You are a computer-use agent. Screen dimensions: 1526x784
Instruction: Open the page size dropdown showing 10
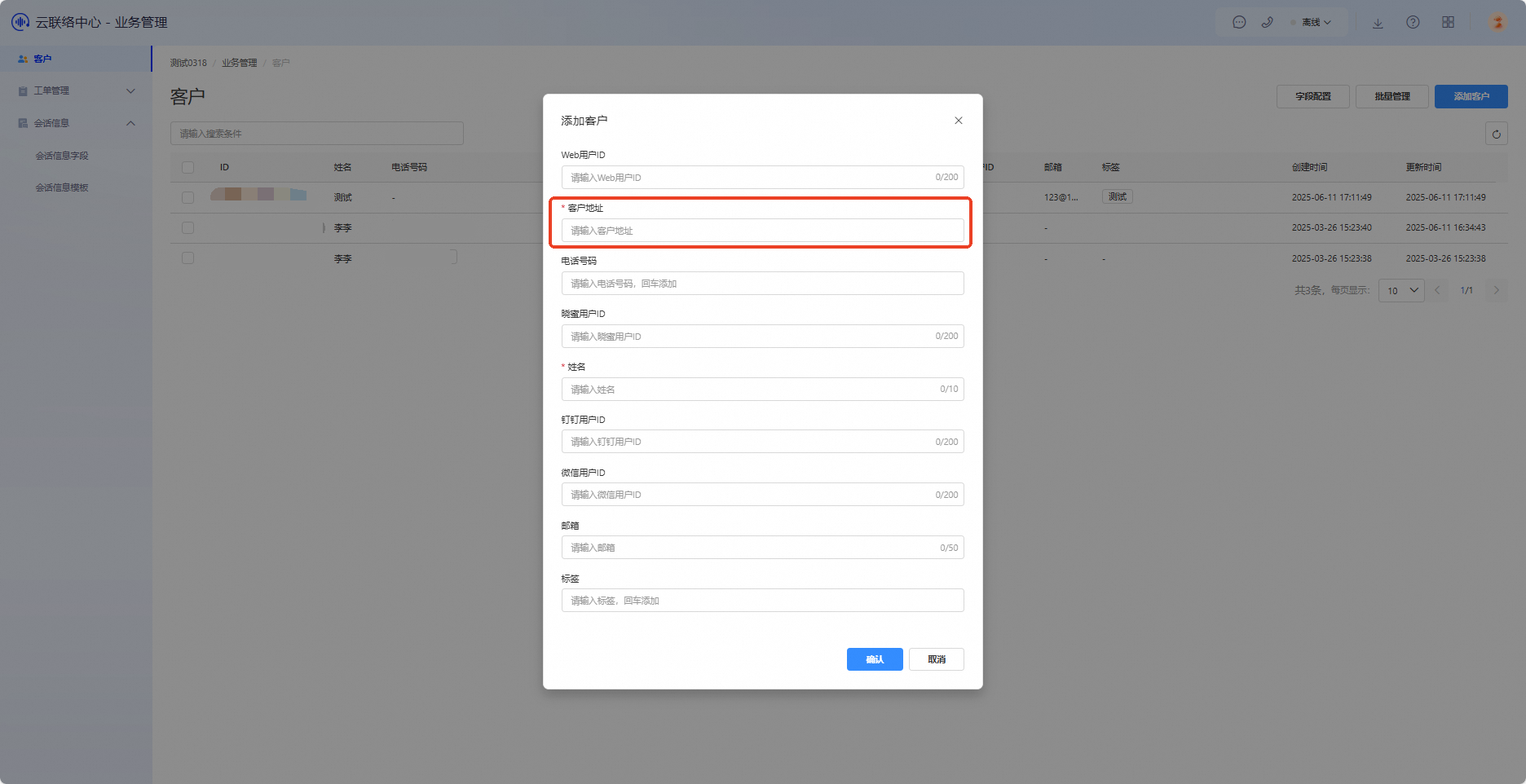(1400, 290)
